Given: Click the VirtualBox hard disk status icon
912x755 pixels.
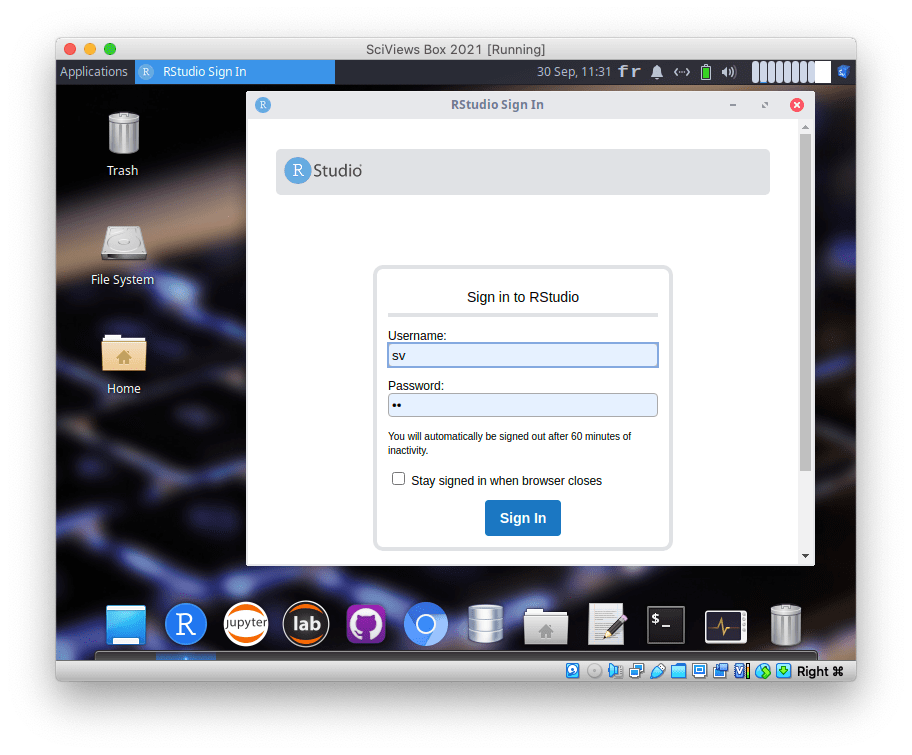Looking at the screenshot, I should tap(572, 671).
